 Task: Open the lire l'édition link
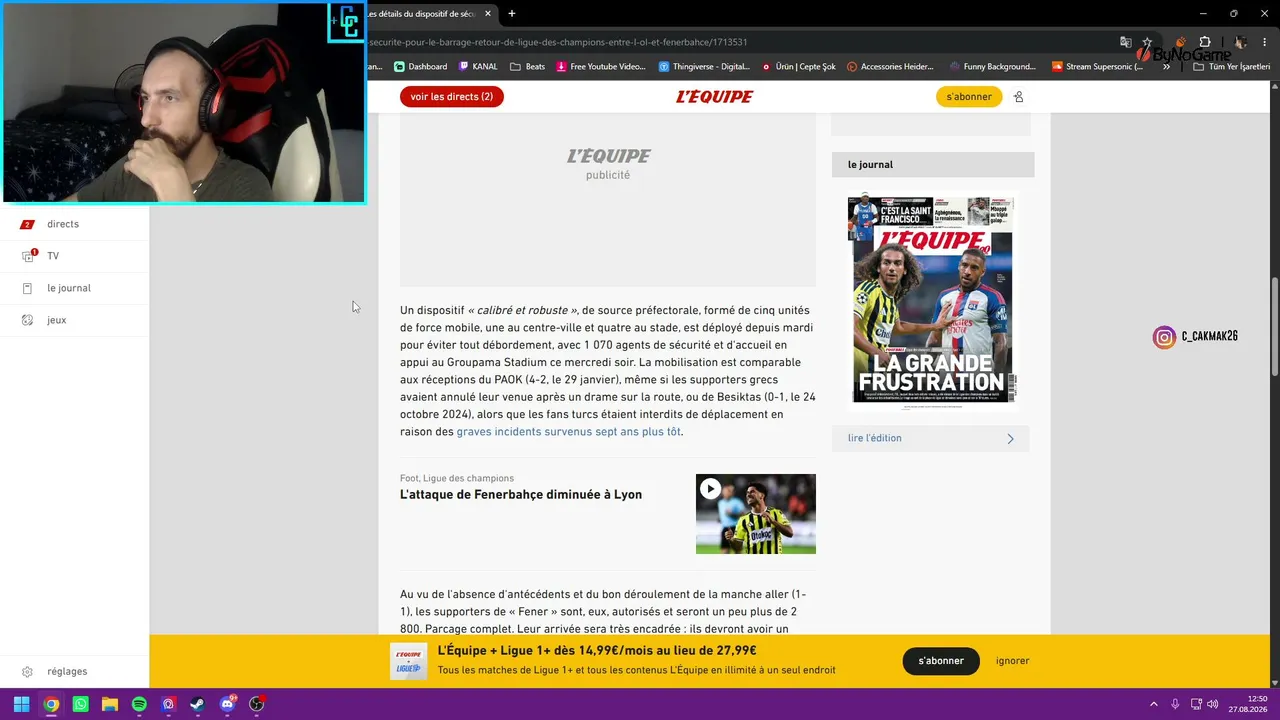[x=930, y=438]
